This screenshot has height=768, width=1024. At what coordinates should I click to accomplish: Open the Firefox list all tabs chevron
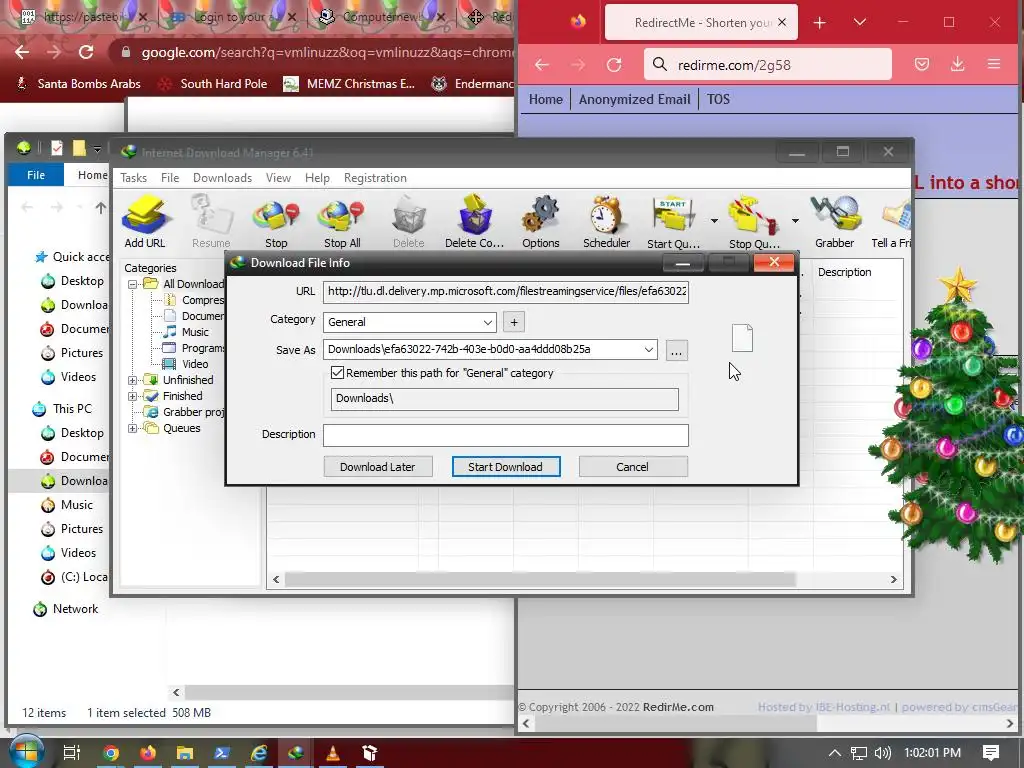tap(860, 22)
